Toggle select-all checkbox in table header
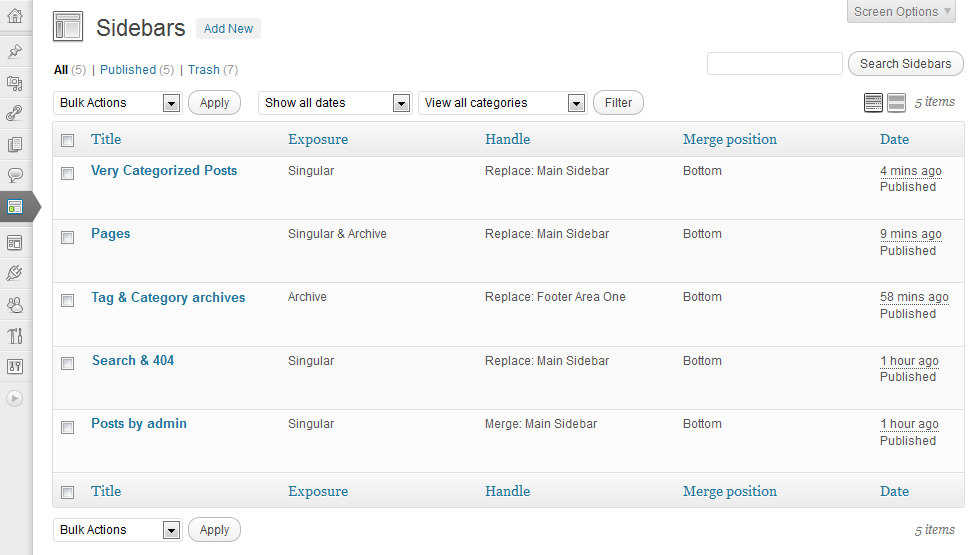 (x=68, y=140)
